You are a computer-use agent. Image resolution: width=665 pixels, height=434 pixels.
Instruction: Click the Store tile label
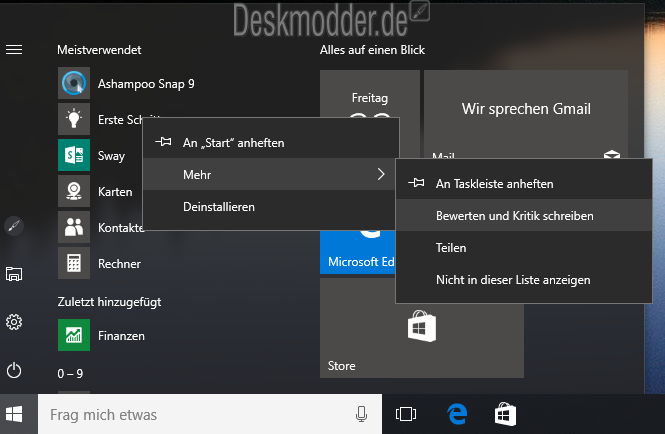tap(341, 366)
